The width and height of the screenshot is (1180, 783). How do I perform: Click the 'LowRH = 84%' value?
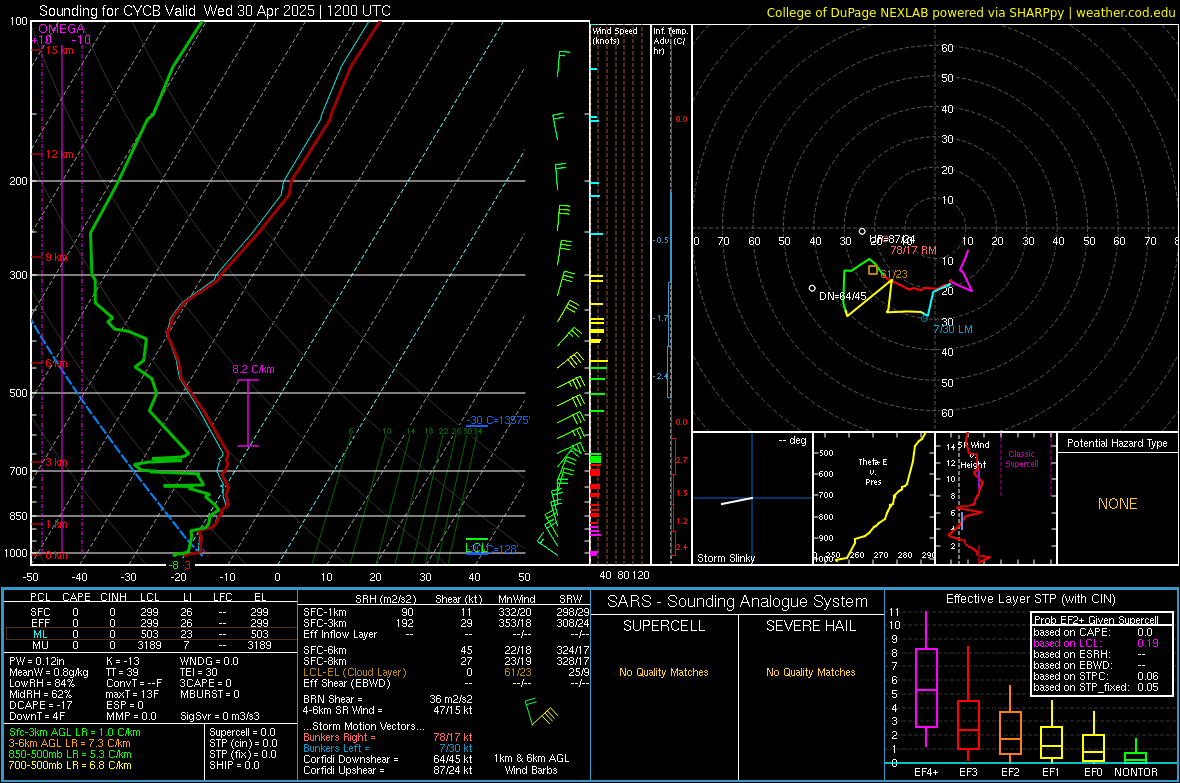pos(41,683)
